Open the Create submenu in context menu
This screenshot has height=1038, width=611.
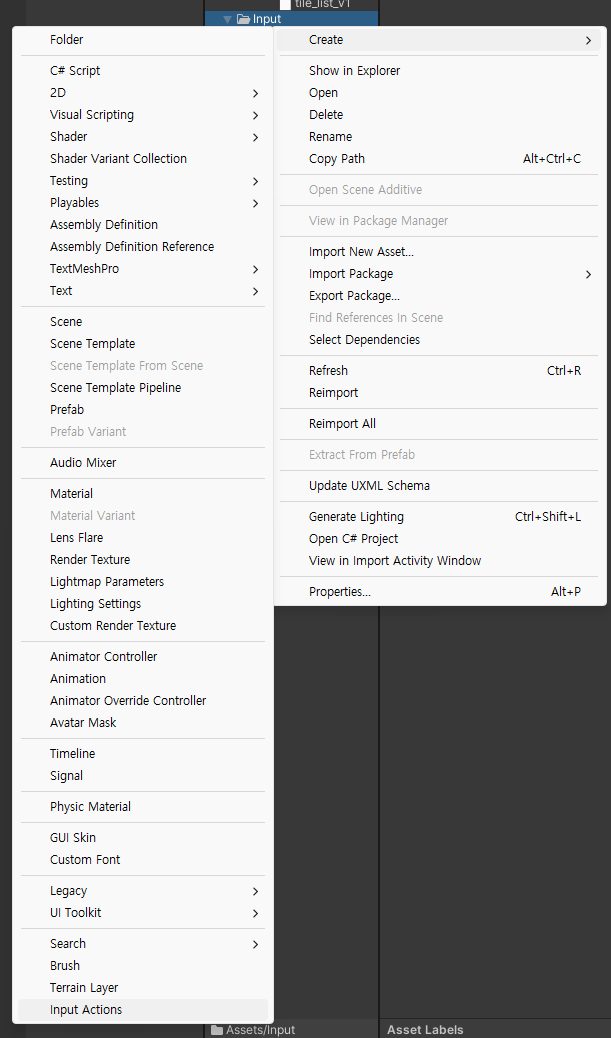click(439, 40)
